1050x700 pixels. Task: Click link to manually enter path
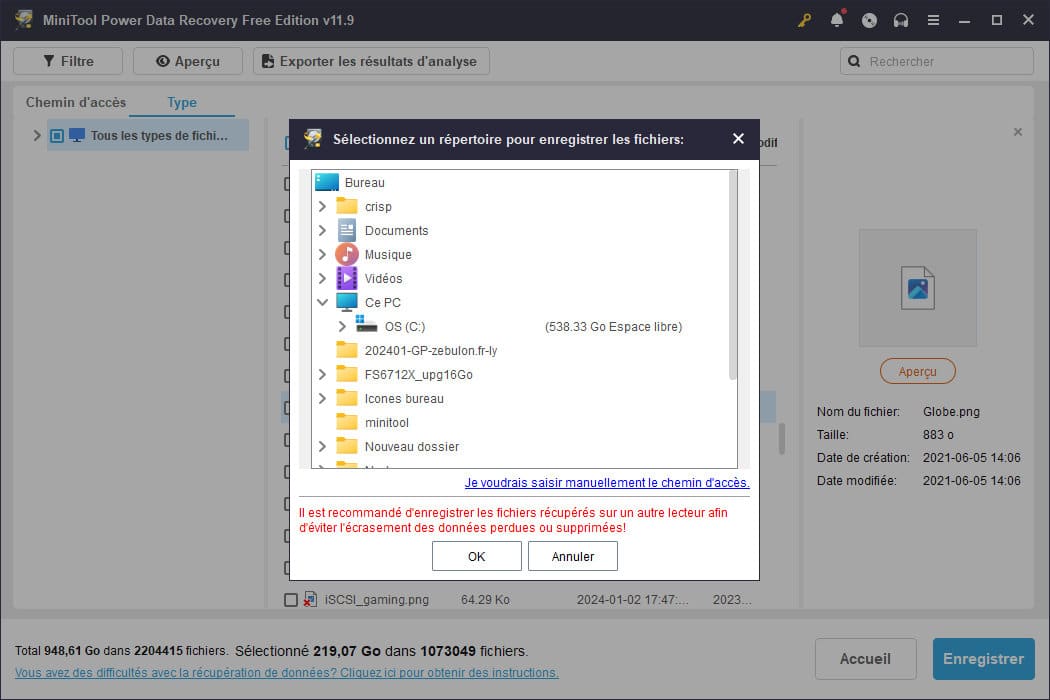(607, 483)
